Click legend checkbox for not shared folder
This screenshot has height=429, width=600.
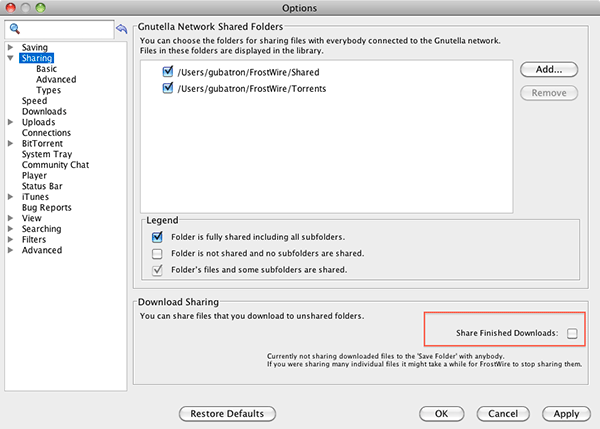[x=157, y=253]
